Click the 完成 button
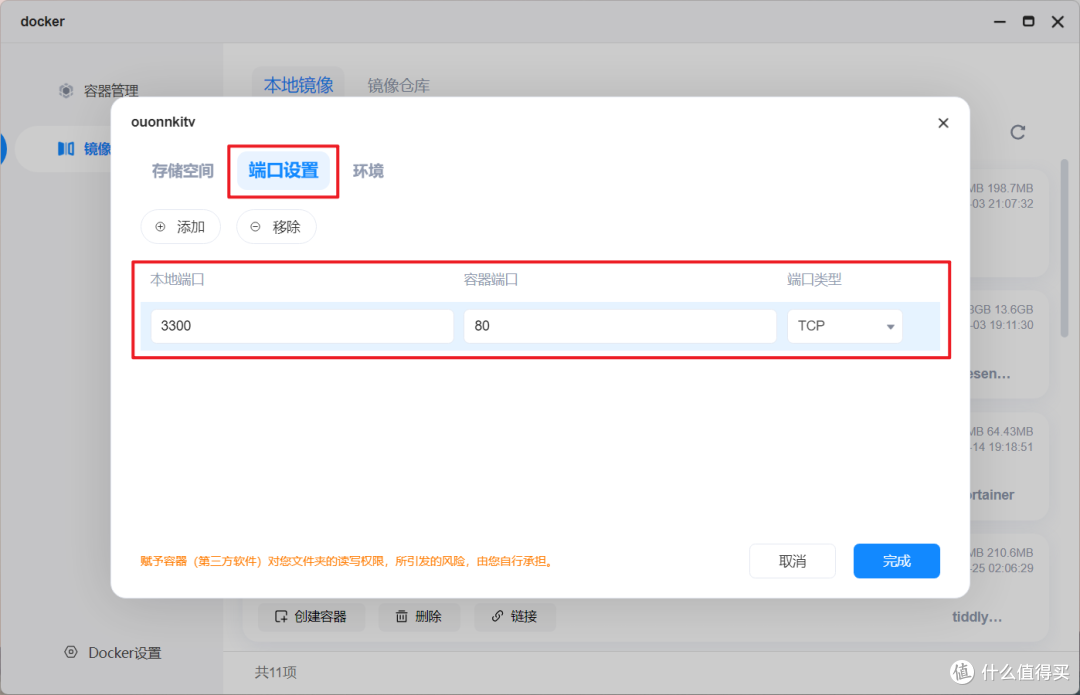1080x695 pixels. pos(896,561)
